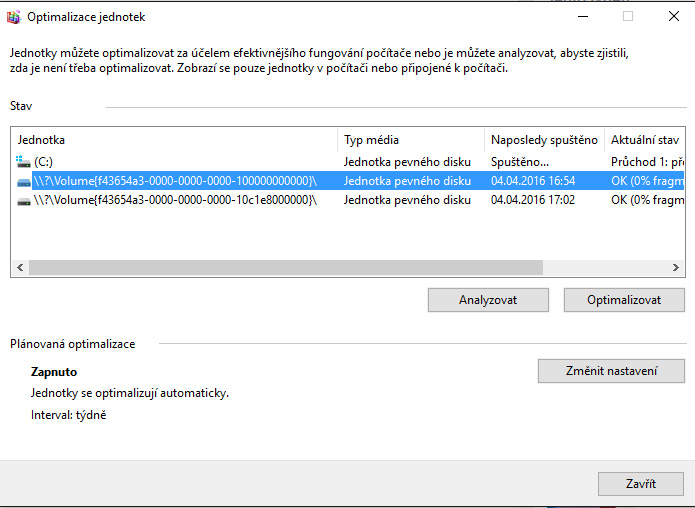695x508 pixels.
Task: Click the drive icon of the Volume ending 10c1e8000000
Action: point(23,200)
